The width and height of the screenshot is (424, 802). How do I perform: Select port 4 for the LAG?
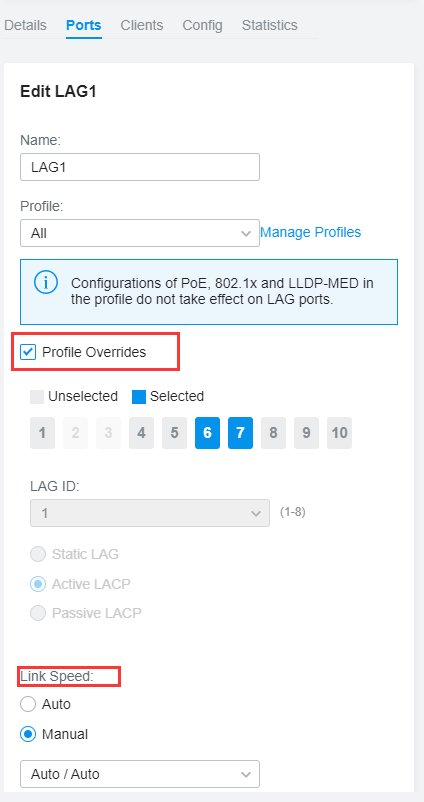(x=141, y=433)
